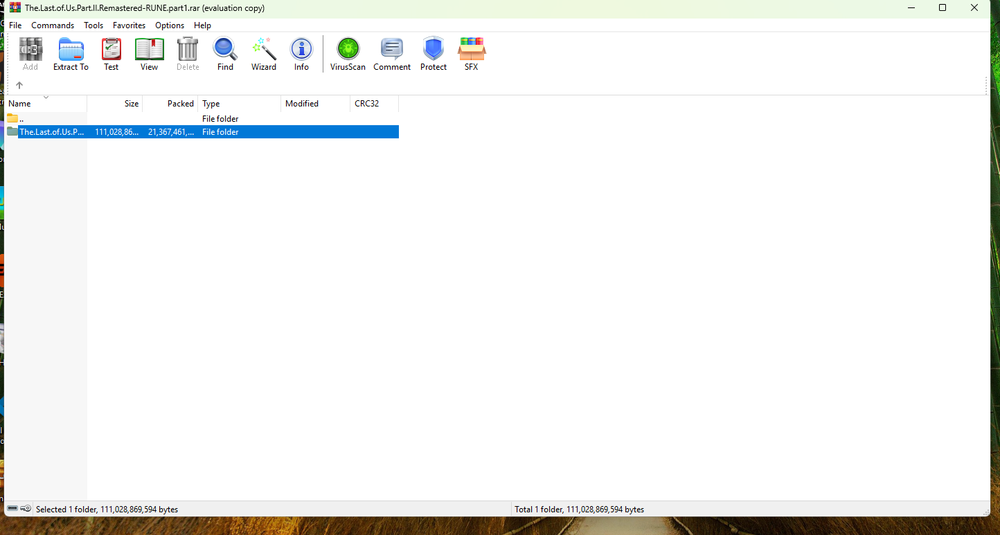Click the Protect shield icon
Viewport: 1000px width, 535px height.
point(433,54)
